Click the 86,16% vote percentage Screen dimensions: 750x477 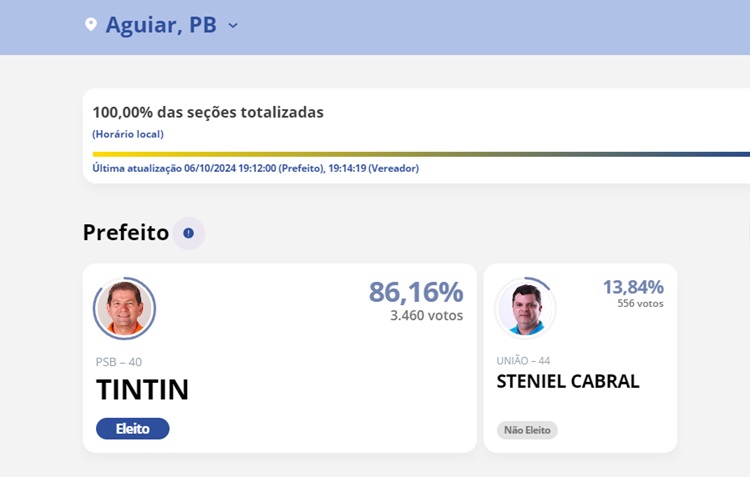coord(416,292)
